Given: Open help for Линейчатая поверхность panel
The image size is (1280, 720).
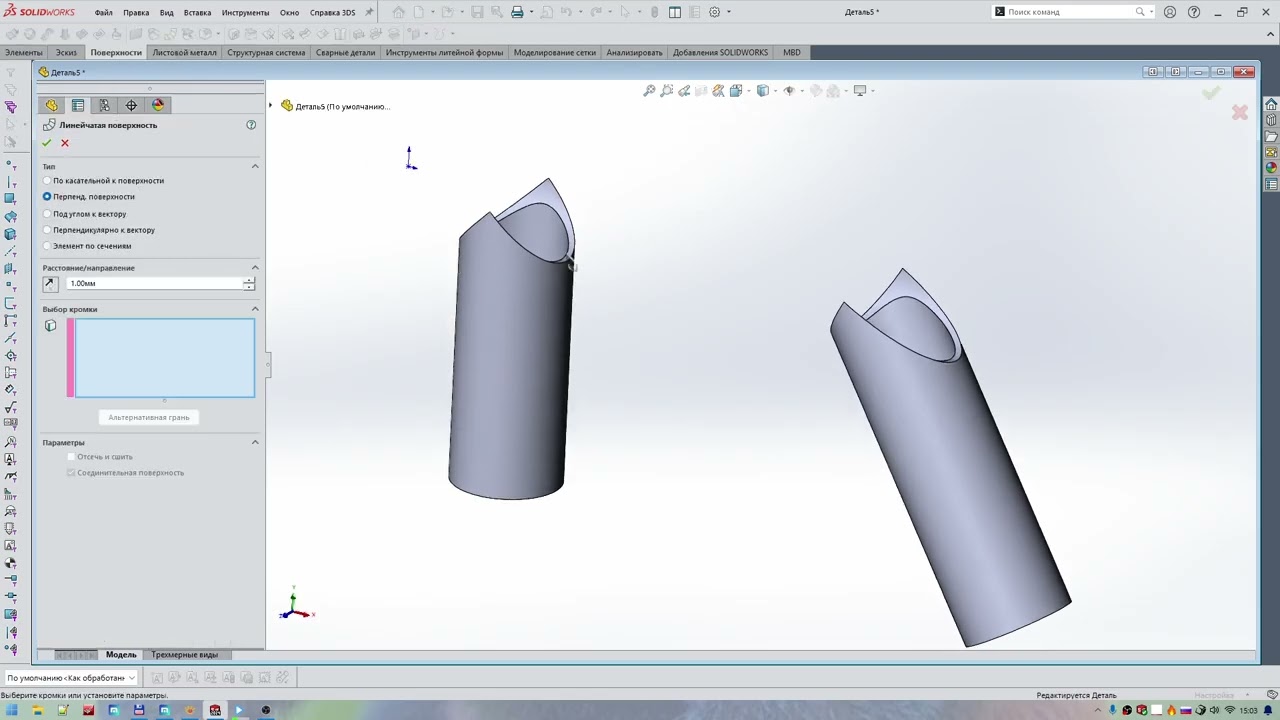Looking at the screenshot, I should [251, 125].
